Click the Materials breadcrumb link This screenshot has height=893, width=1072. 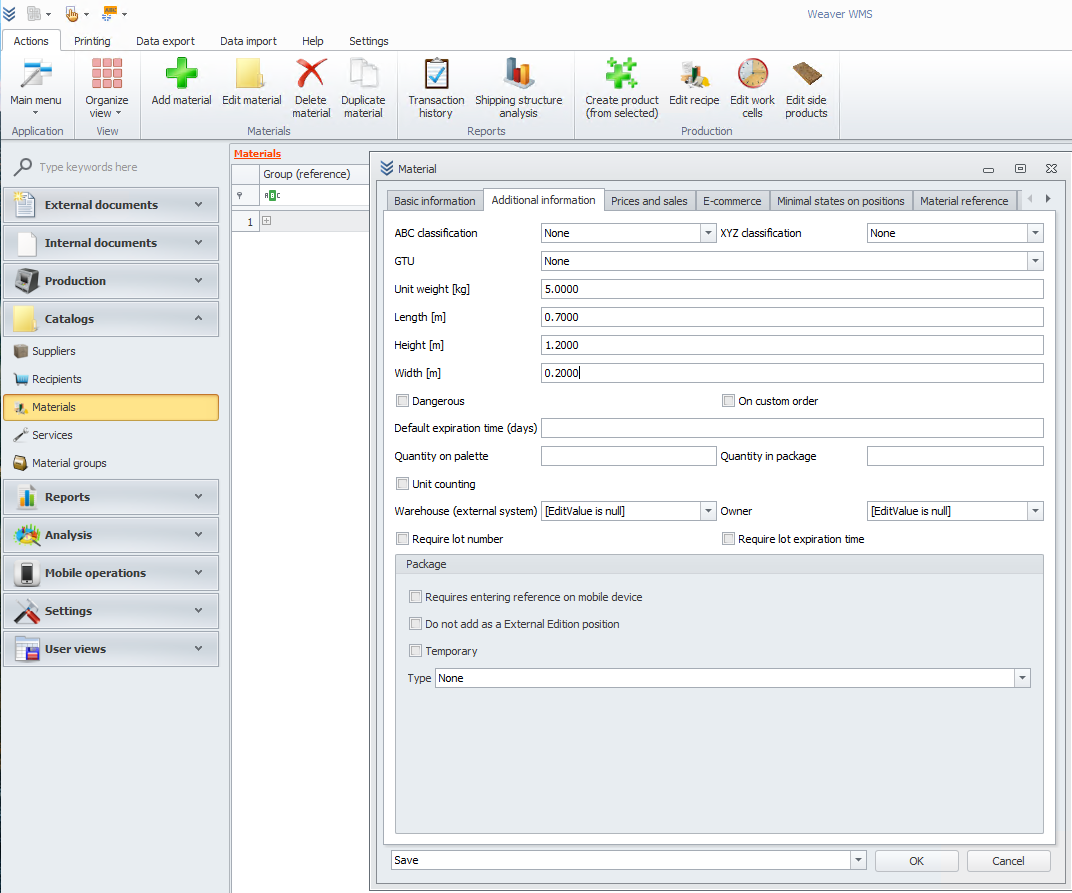pyautogui.click(x=257, y=154)
